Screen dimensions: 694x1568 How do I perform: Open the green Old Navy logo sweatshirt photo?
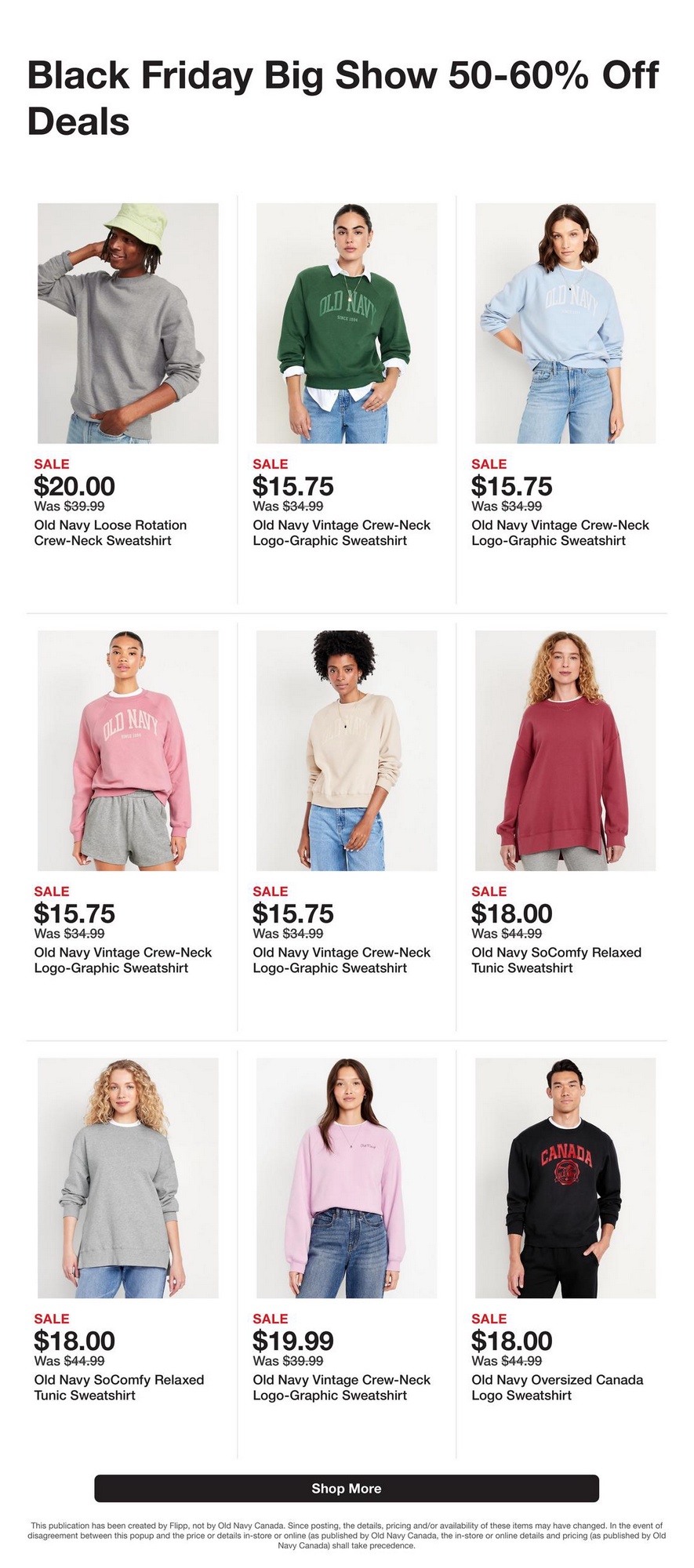(x=347, y=323)
